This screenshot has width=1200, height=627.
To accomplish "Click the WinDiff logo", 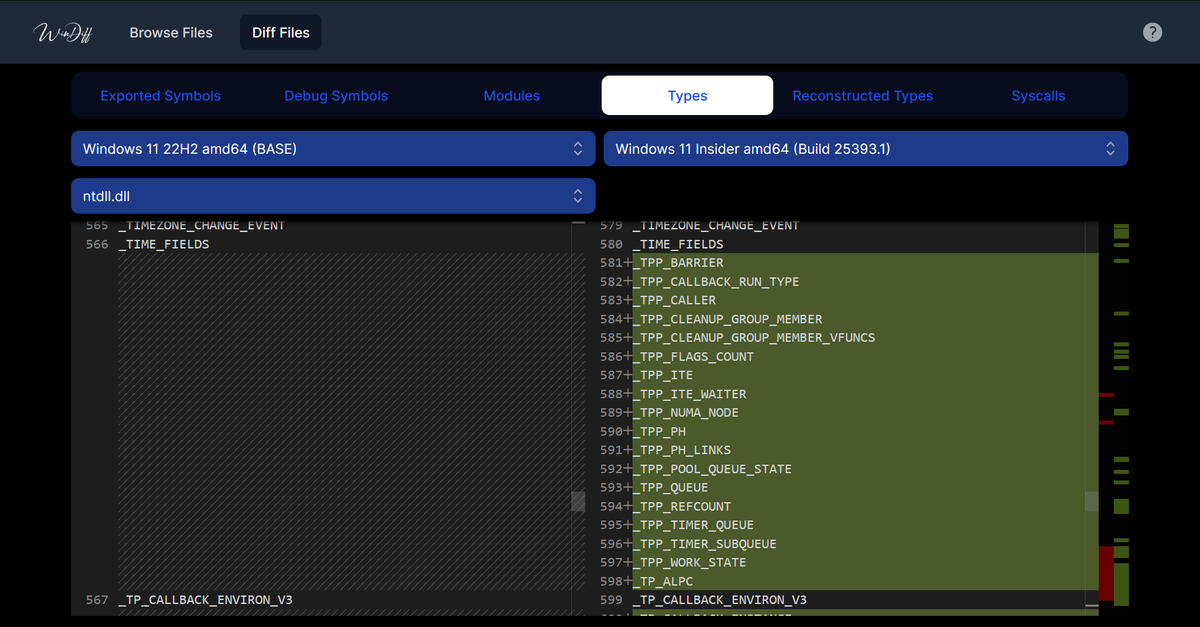I will point(61,32).
